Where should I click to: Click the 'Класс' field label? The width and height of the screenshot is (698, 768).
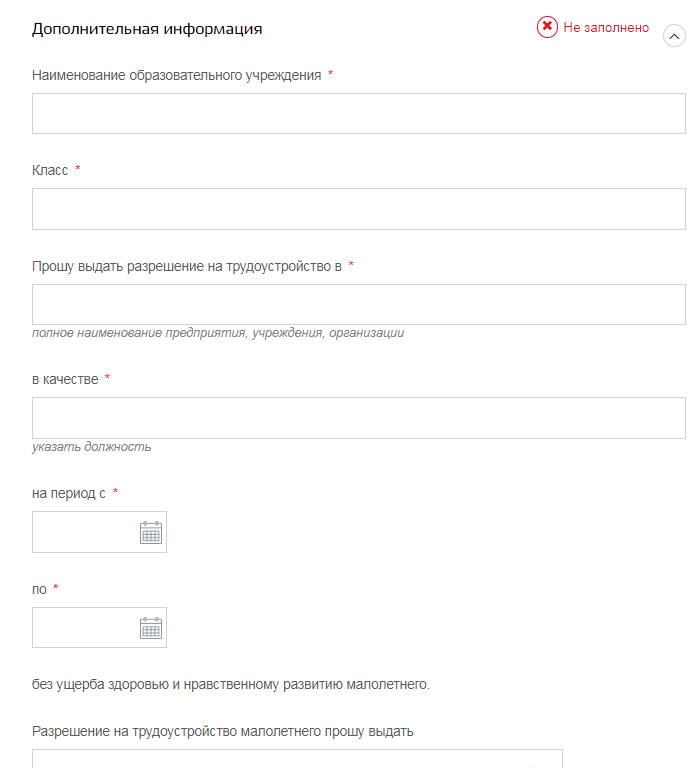pyautogui.click(x=50, y=170)
